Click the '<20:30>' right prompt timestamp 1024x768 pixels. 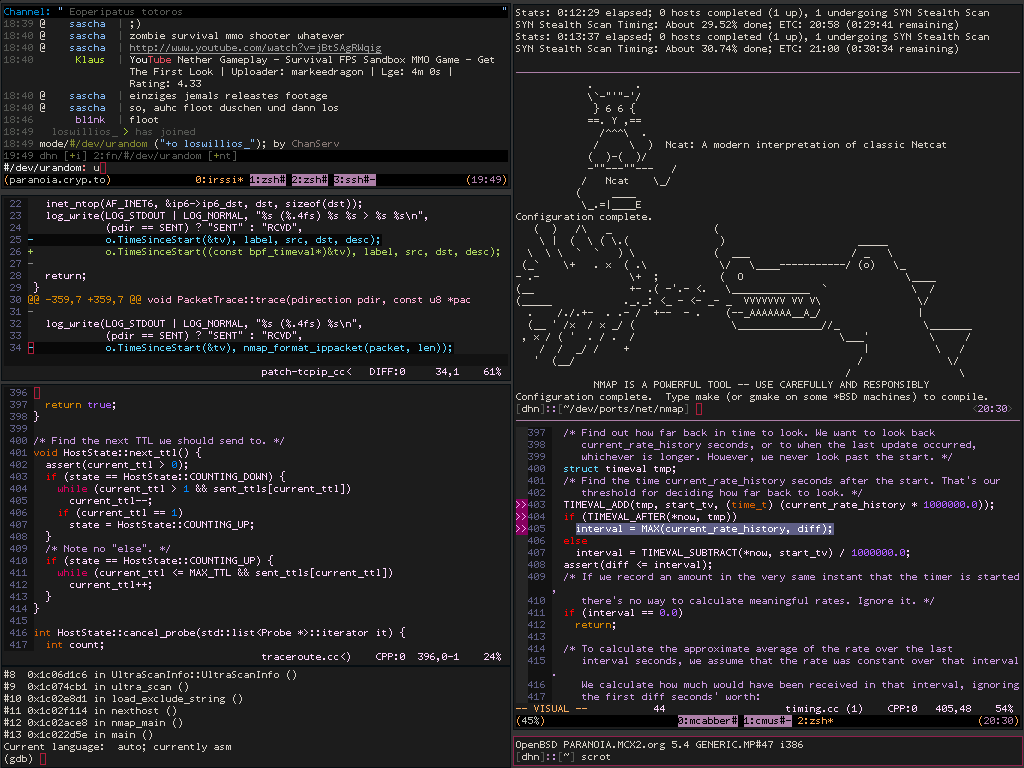click(x=992, y=409)
